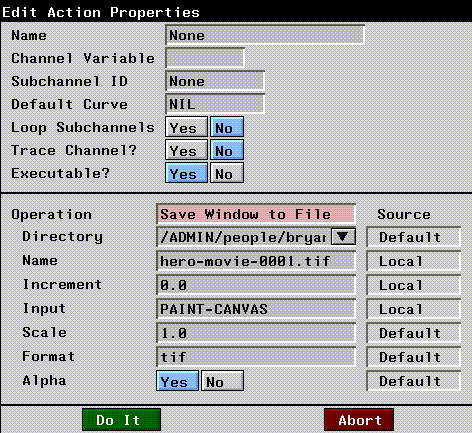The image size is (472, 433).
Task: Set Loop Subchannels to Yes
Action: tap(186, 127)
